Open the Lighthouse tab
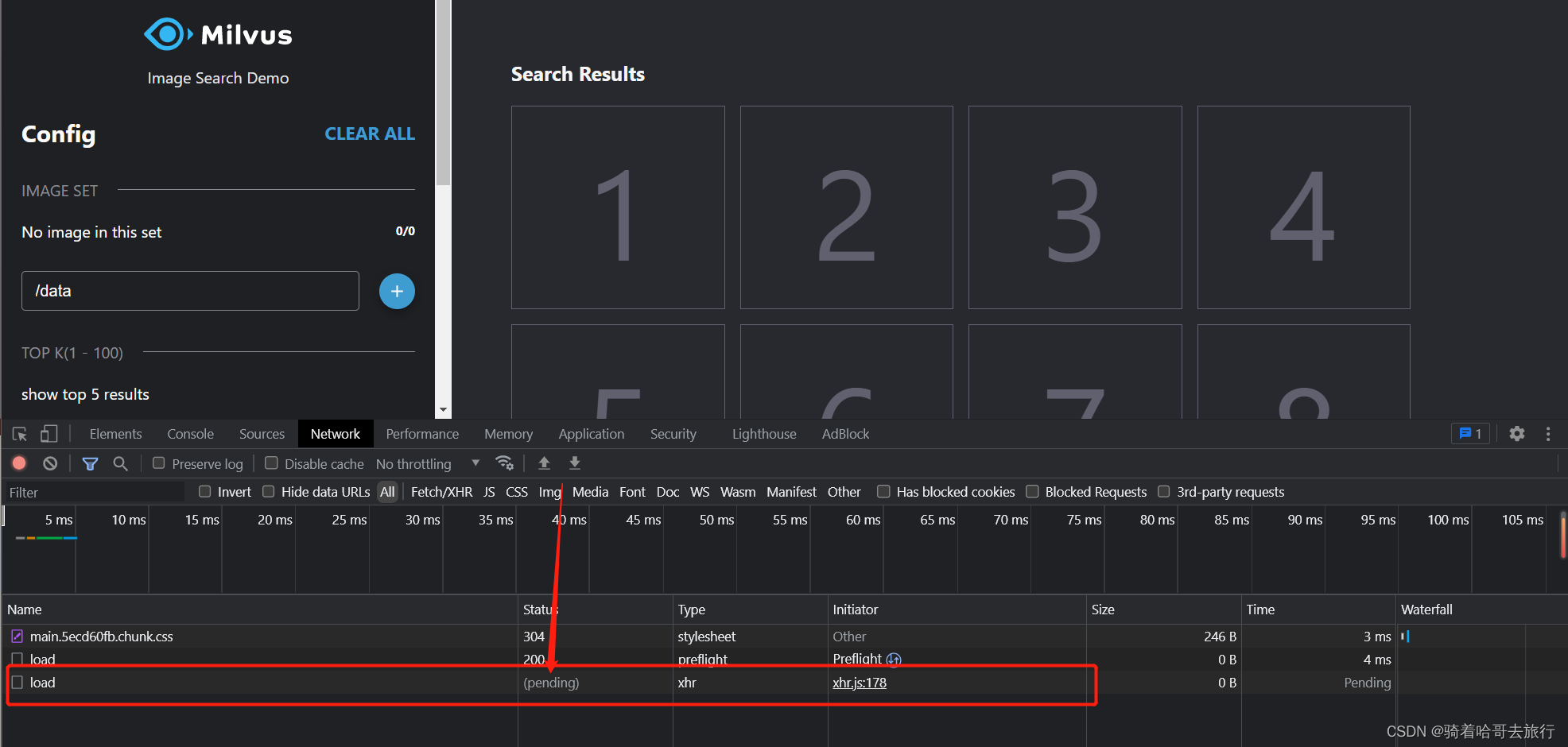The height and width of the screenshot is (747, 1568). point(763,434)
